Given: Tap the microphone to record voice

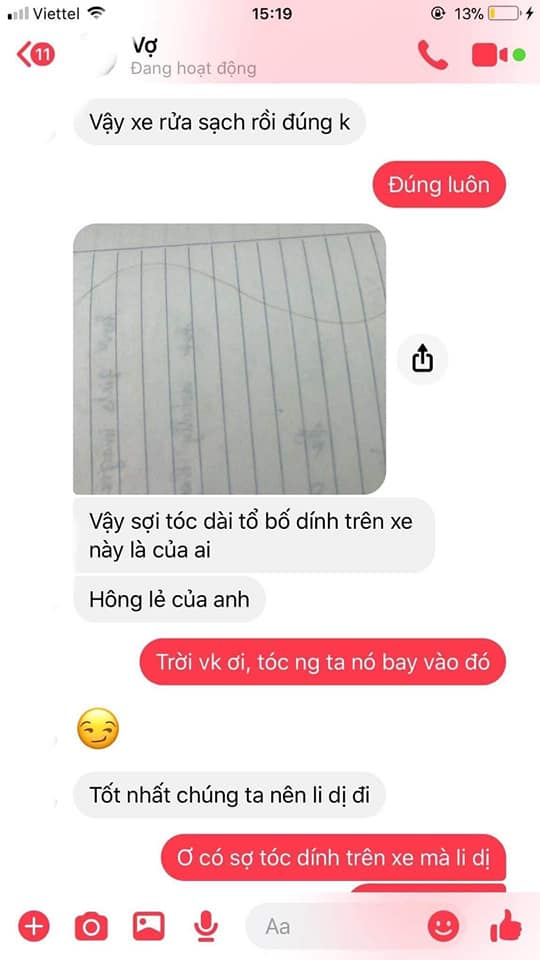Looking at the screenshot, I should [206, 926].
